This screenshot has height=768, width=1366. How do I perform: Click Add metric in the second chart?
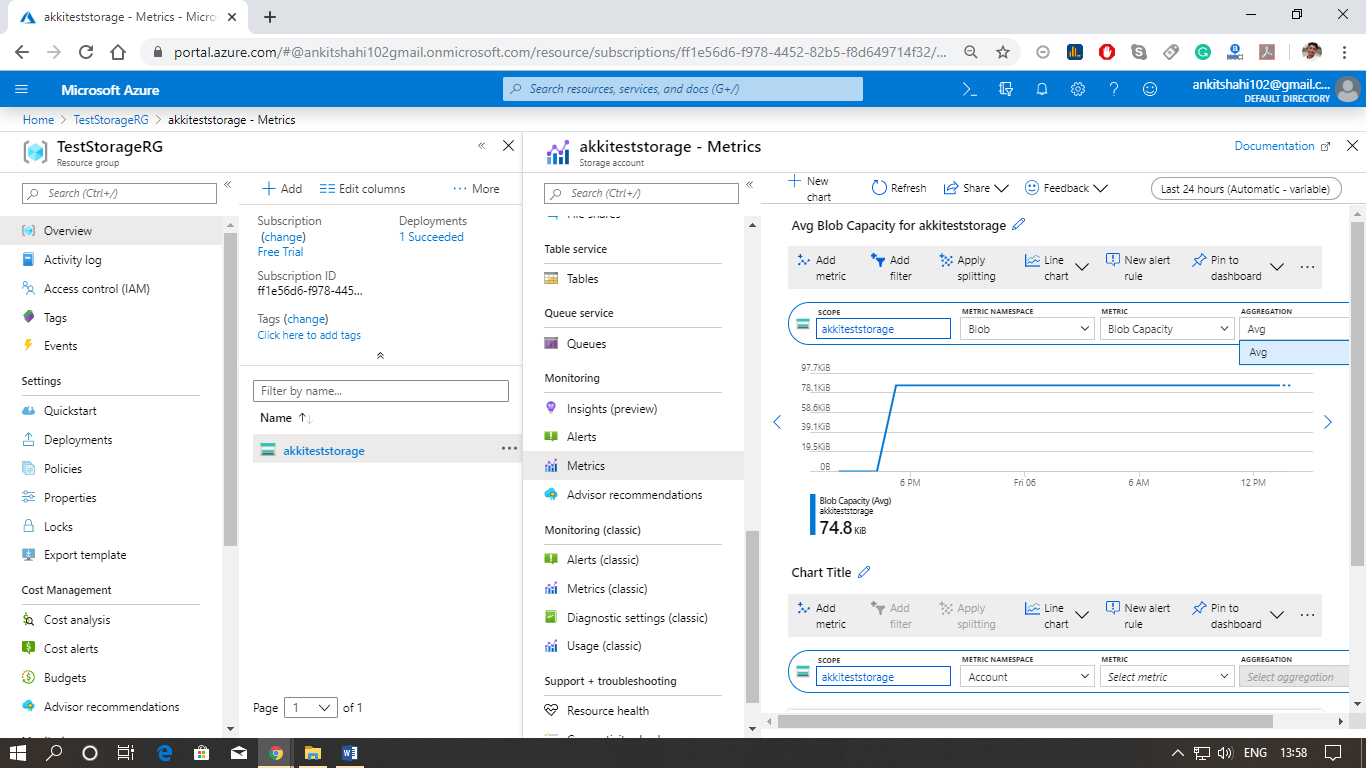click(821, 616)
